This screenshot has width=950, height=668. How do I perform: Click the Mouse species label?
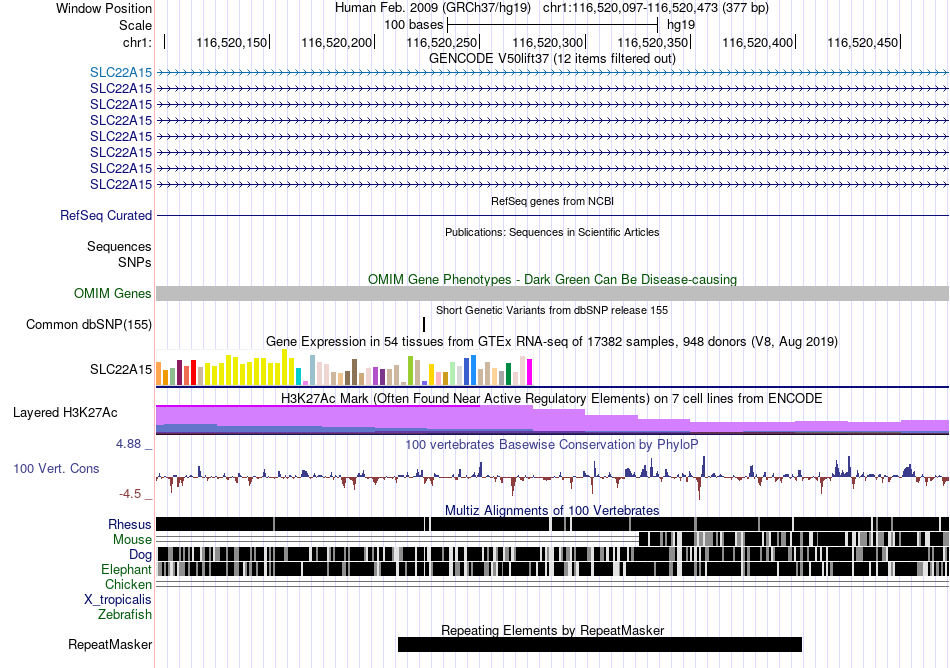132,540
